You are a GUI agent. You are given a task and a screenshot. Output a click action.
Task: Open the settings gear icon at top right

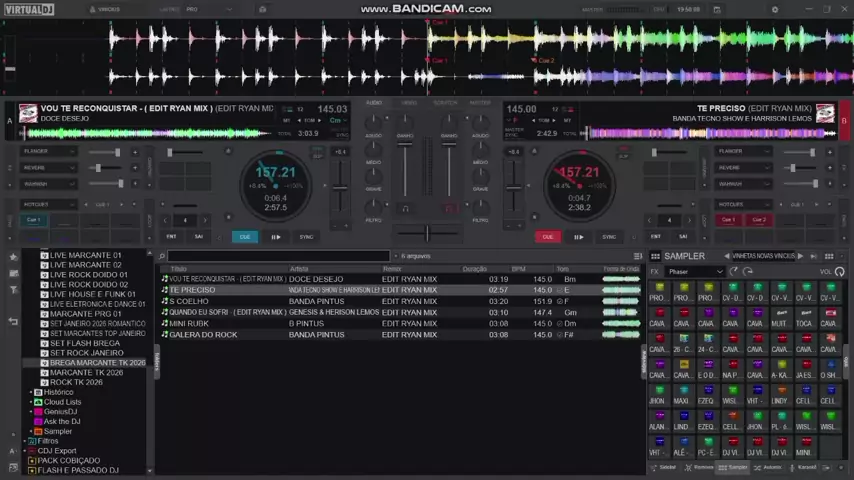[774, 9]
